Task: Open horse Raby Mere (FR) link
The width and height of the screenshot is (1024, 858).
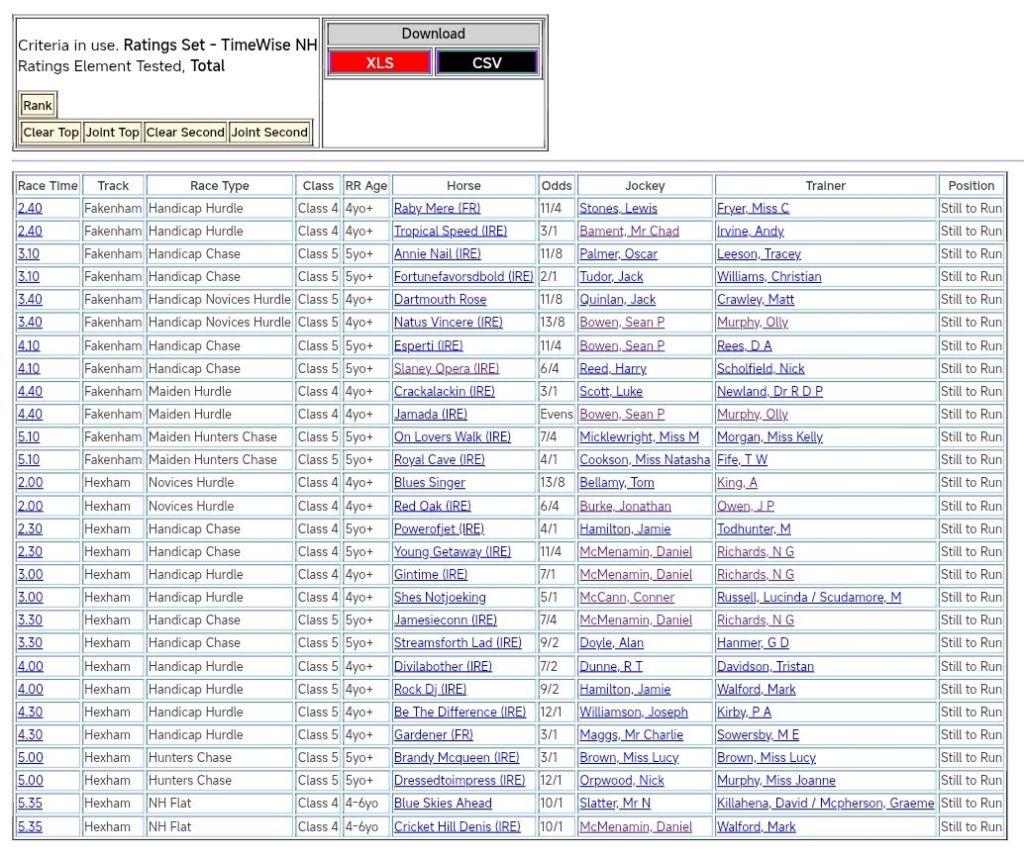Action: pyautogui.click(x=437, y=208)
